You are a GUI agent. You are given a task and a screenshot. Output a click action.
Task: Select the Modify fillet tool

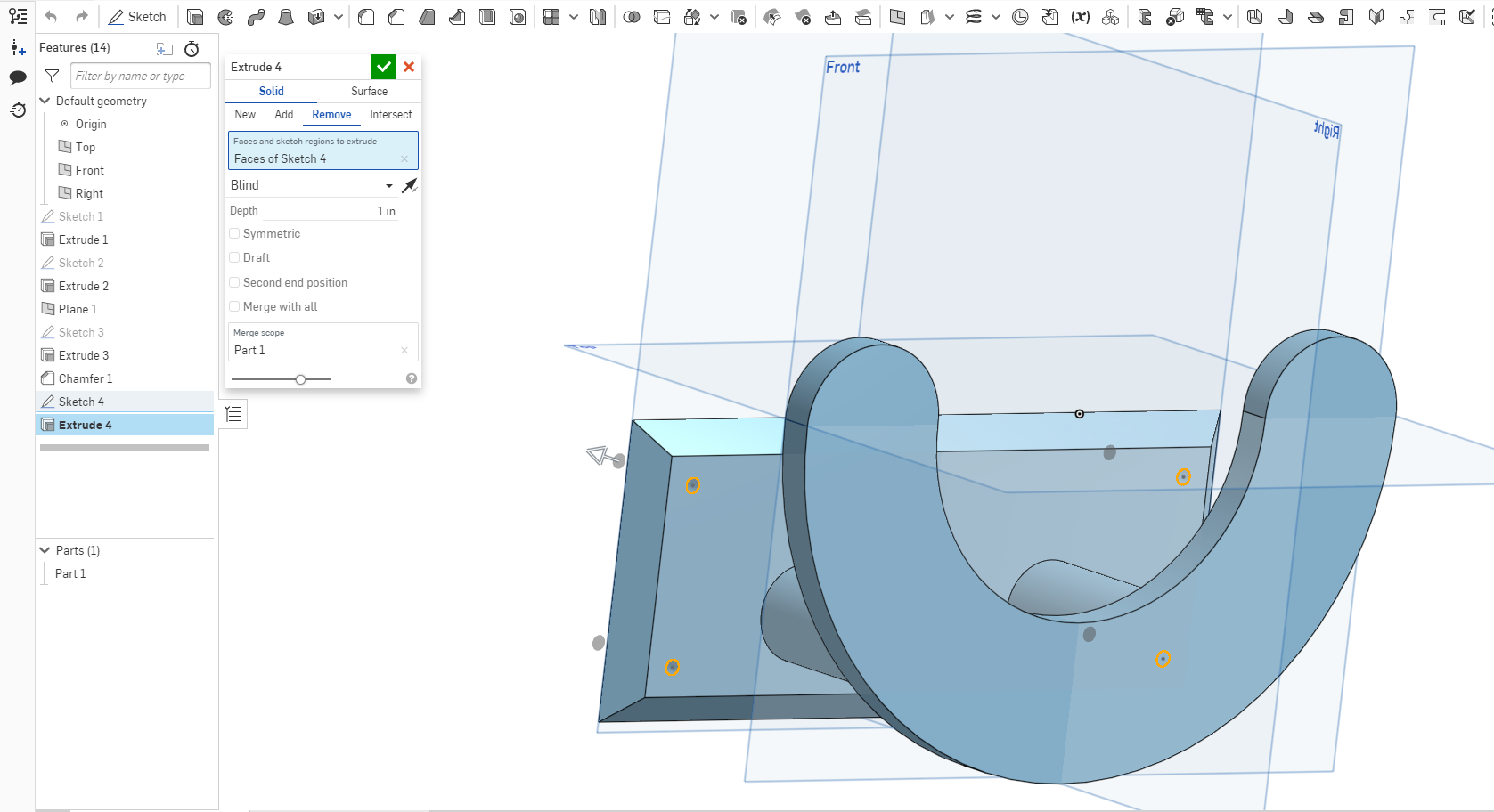[772, 17]
